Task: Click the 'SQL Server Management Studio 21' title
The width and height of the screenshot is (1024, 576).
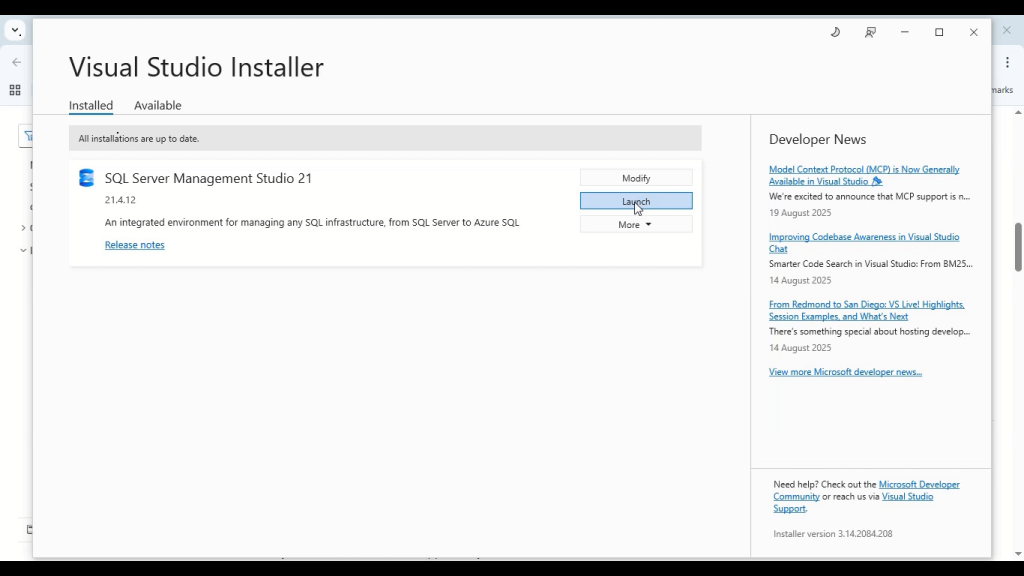Action: [208, 178]
